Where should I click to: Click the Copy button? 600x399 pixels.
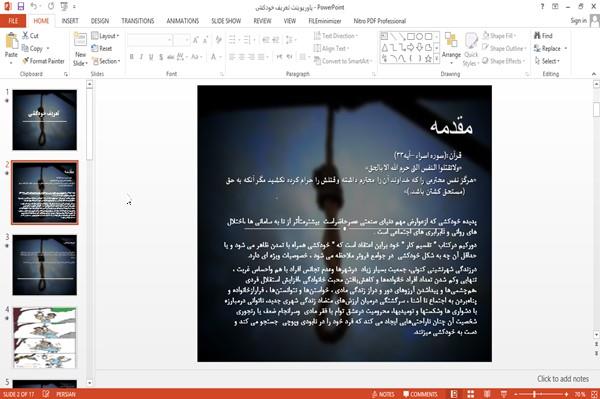[x=33, y=49]
